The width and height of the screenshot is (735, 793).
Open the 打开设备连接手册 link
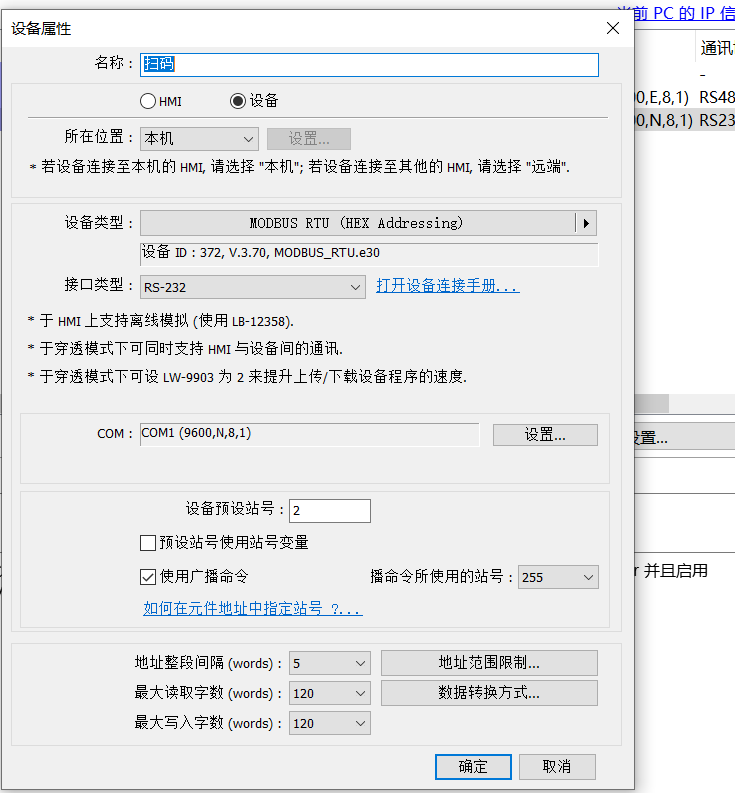[x=447, y=287]
